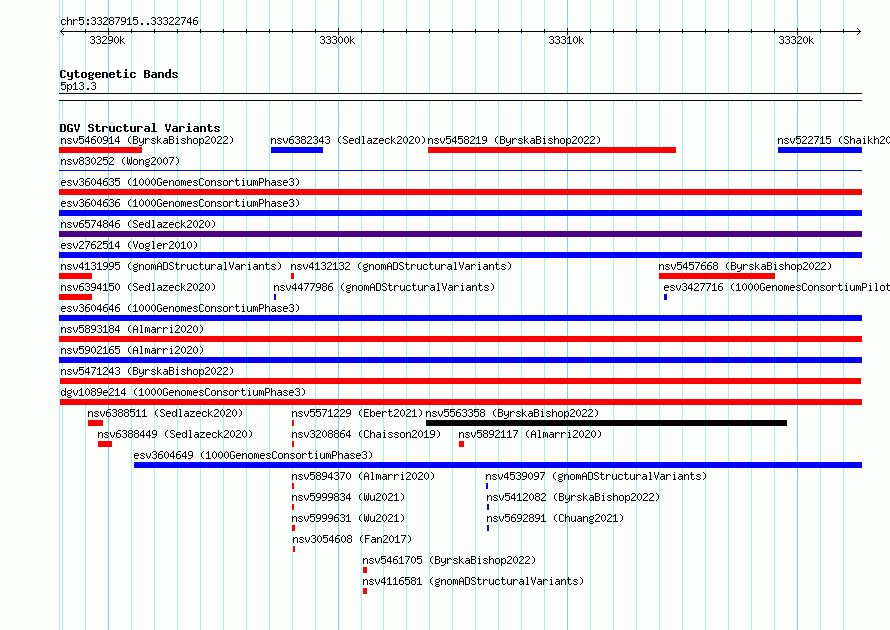This screenshot has width=890, height=630.
Task: Click the 33300k ruler position label
Action: click(x=337, y=40)
